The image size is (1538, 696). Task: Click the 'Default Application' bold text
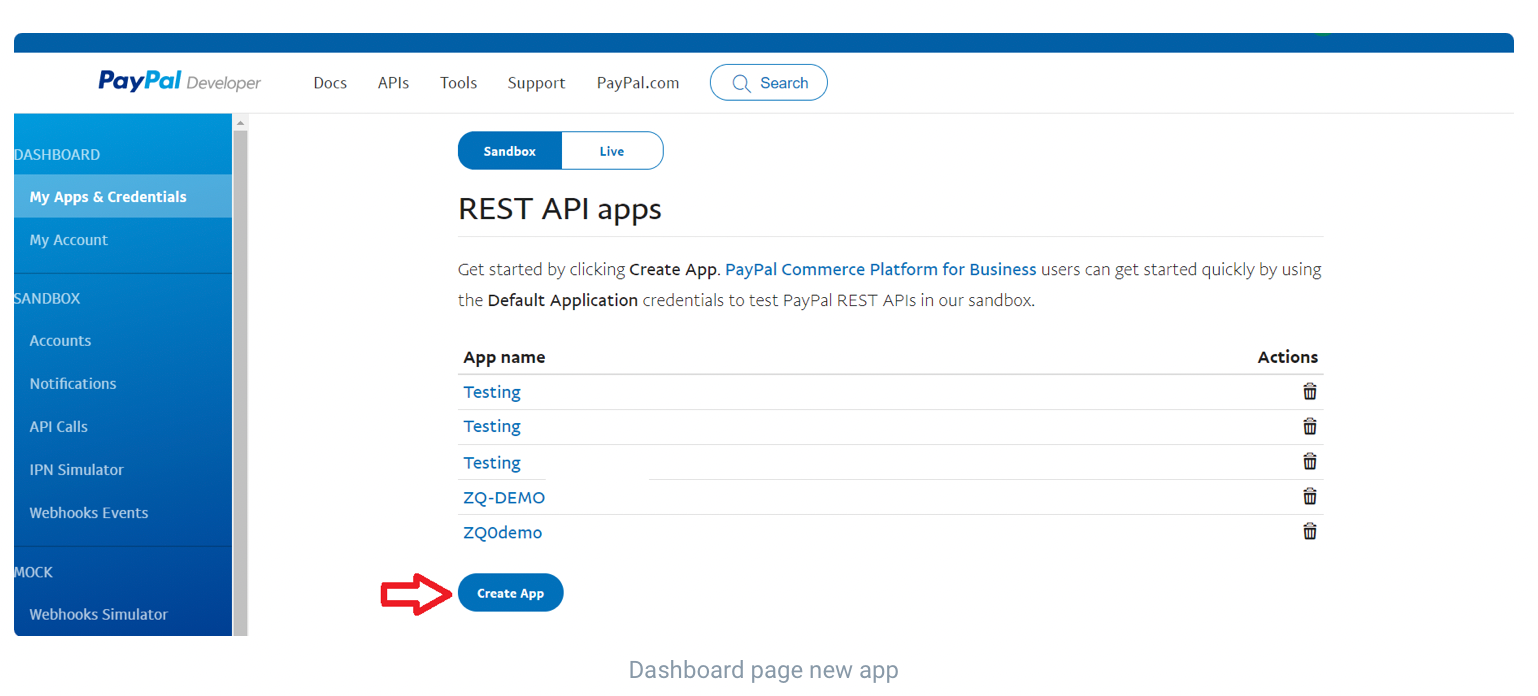point(563,300)
